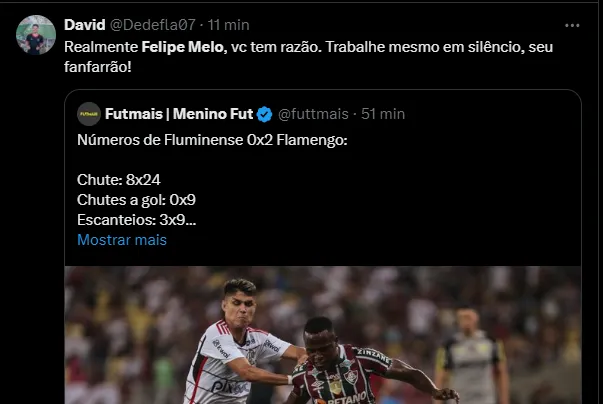Open the match photo thumbnail

pos(322,335)
